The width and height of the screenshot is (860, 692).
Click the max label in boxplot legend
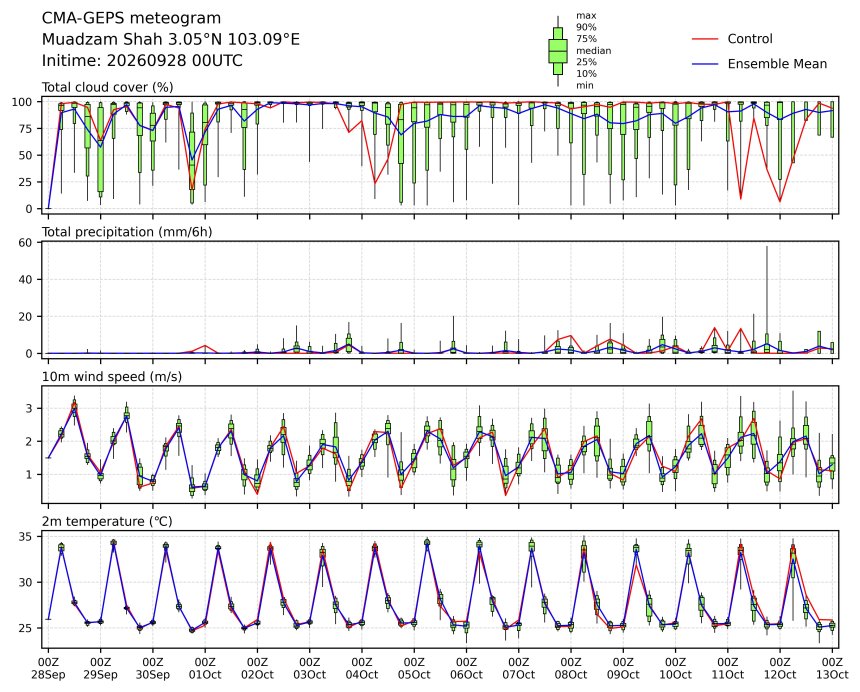click(x=586, y=16)
